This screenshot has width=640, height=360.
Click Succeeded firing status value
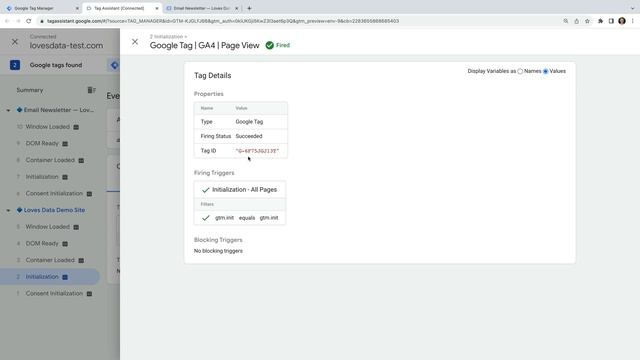tap(249, 136)
